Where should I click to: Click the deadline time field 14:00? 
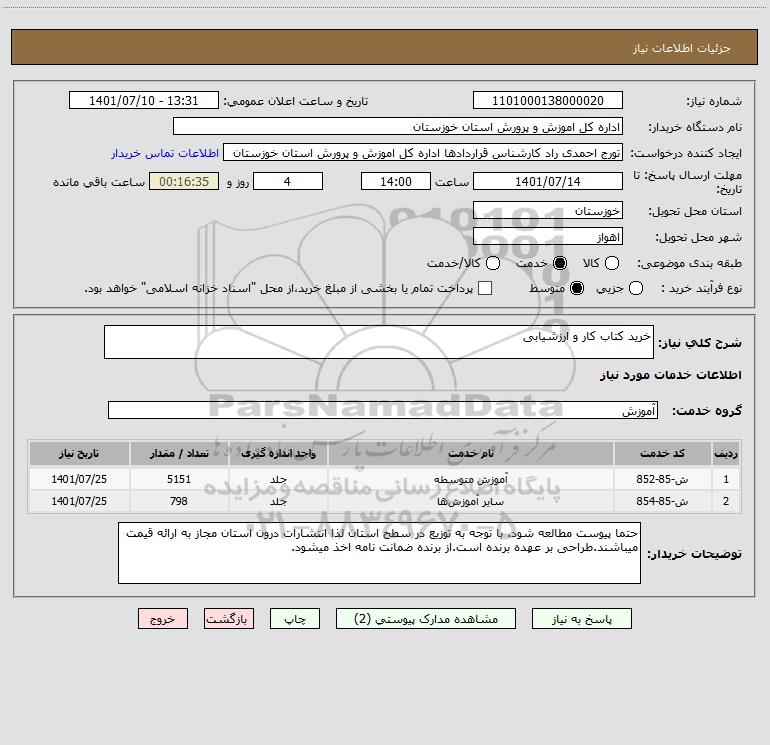coord(396,181)
